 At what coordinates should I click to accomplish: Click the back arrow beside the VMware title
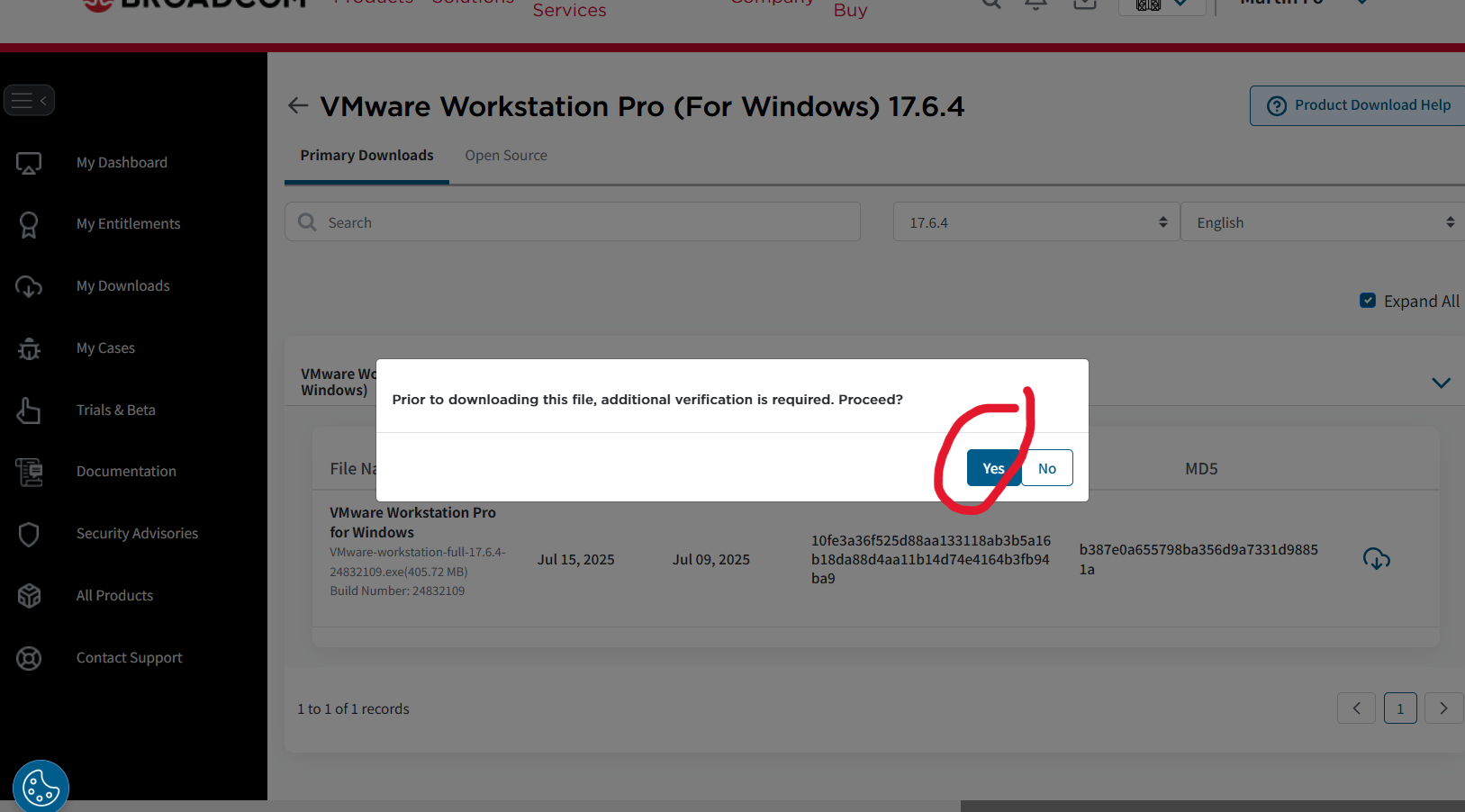click(x=298, y=106)
